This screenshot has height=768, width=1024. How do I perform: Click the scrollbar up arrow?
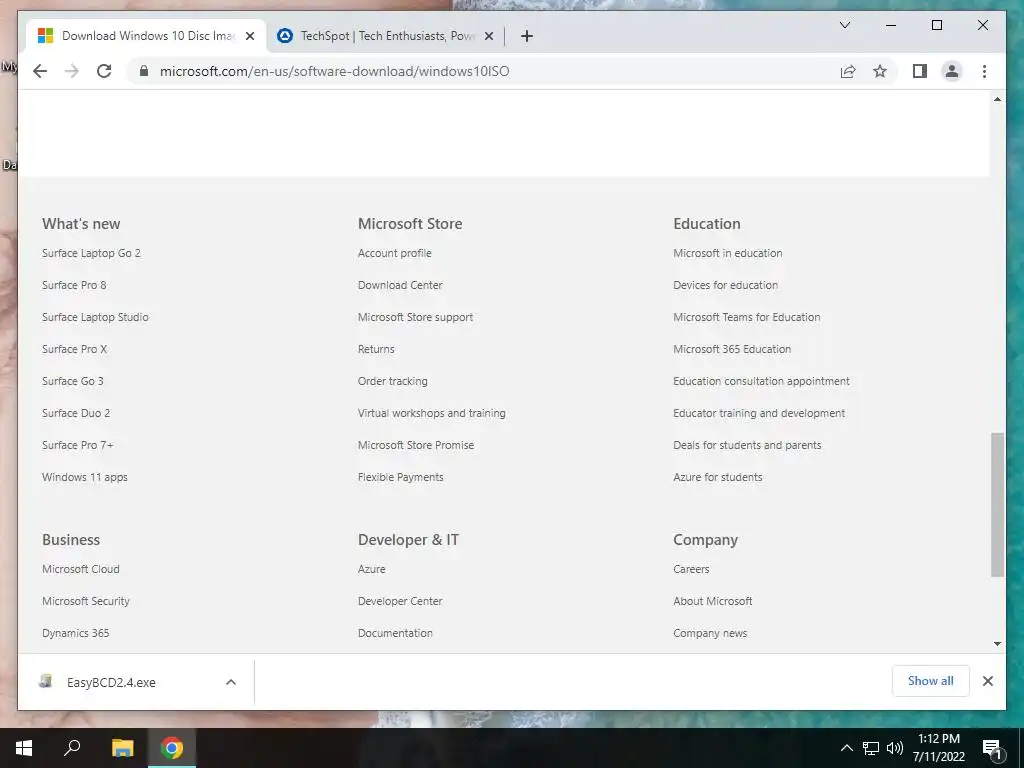tap(997, 99)
